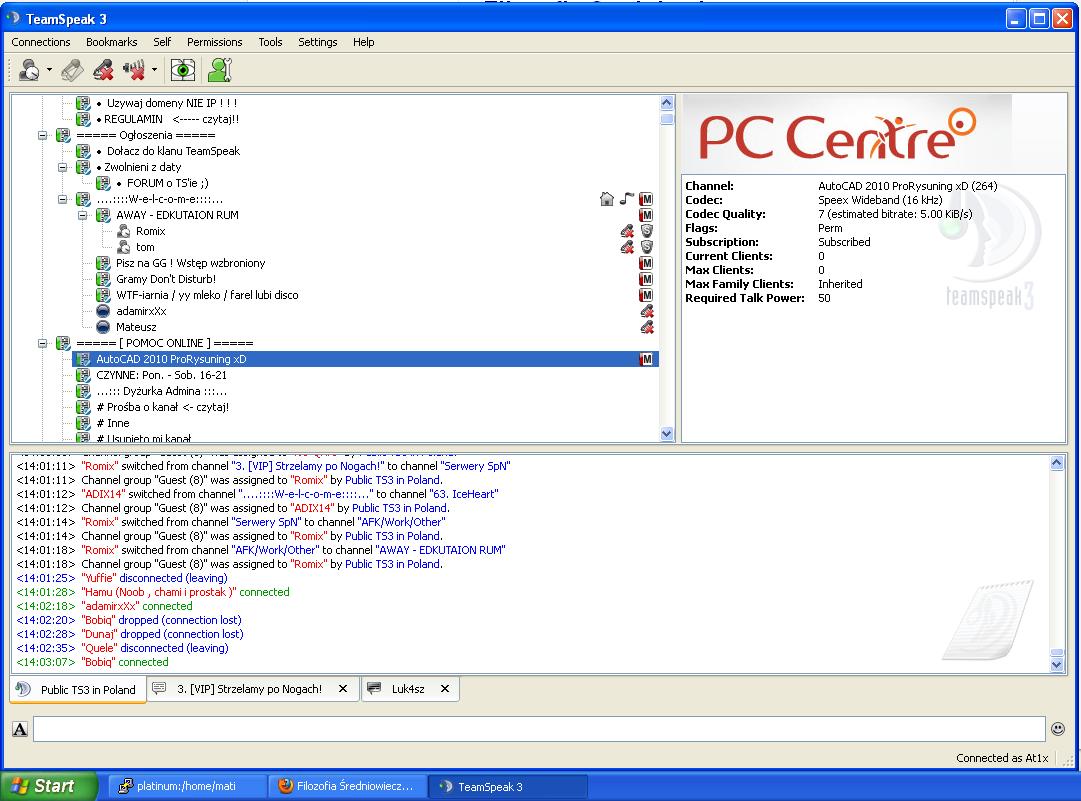Select the # Prośba o kanał channel
Image resolution: width=1081 pixels, height=801 pixels.
coord(163,407)
